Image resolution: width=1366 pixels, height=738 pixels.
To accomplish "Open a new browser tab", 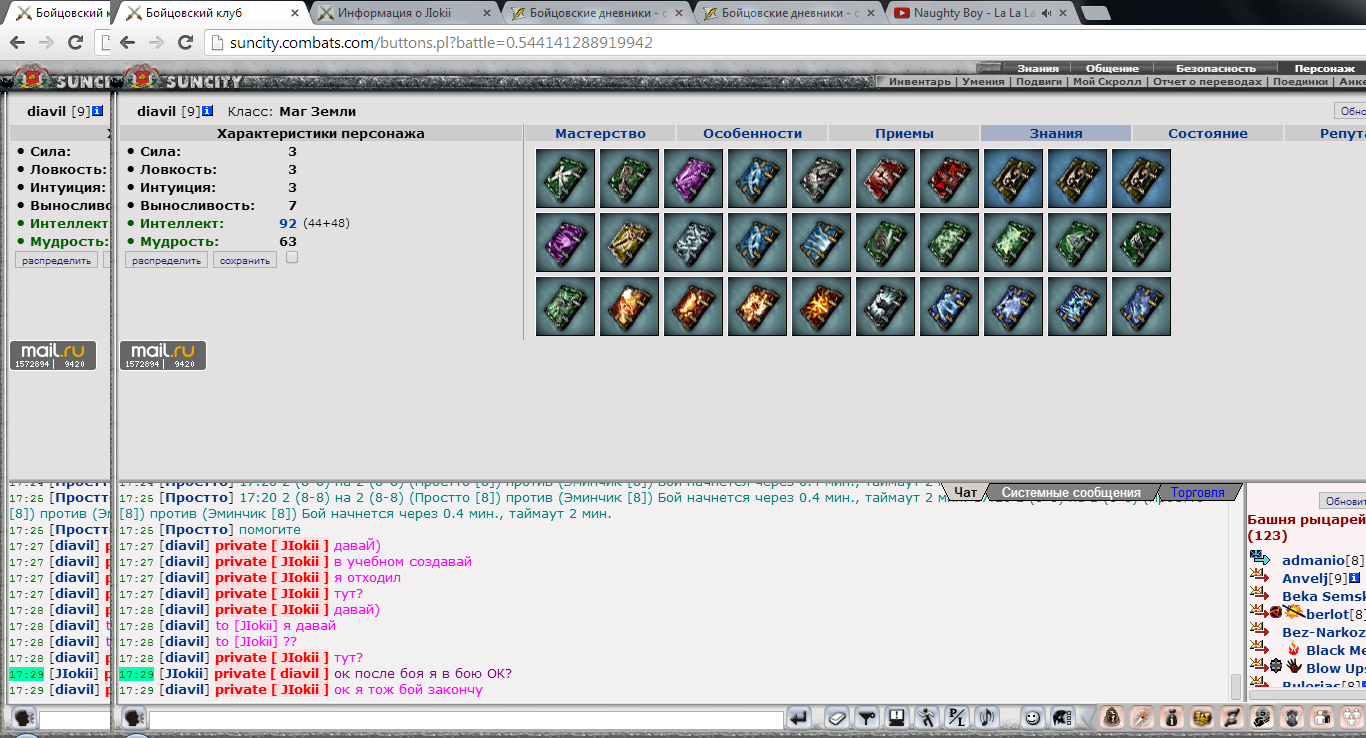I will coord(1095,13).
